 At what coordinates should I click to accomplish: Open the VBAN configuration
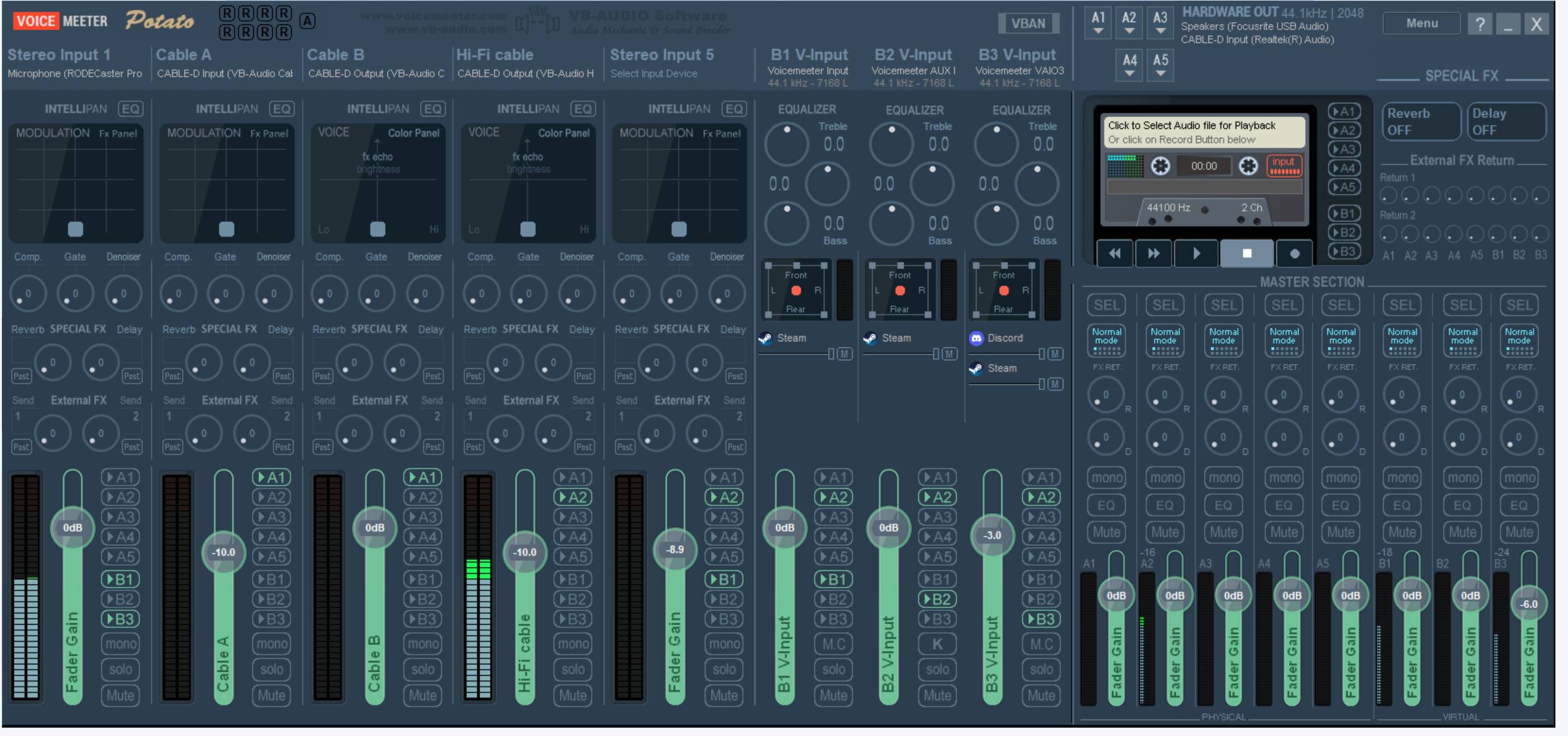tap(1028, 24)
